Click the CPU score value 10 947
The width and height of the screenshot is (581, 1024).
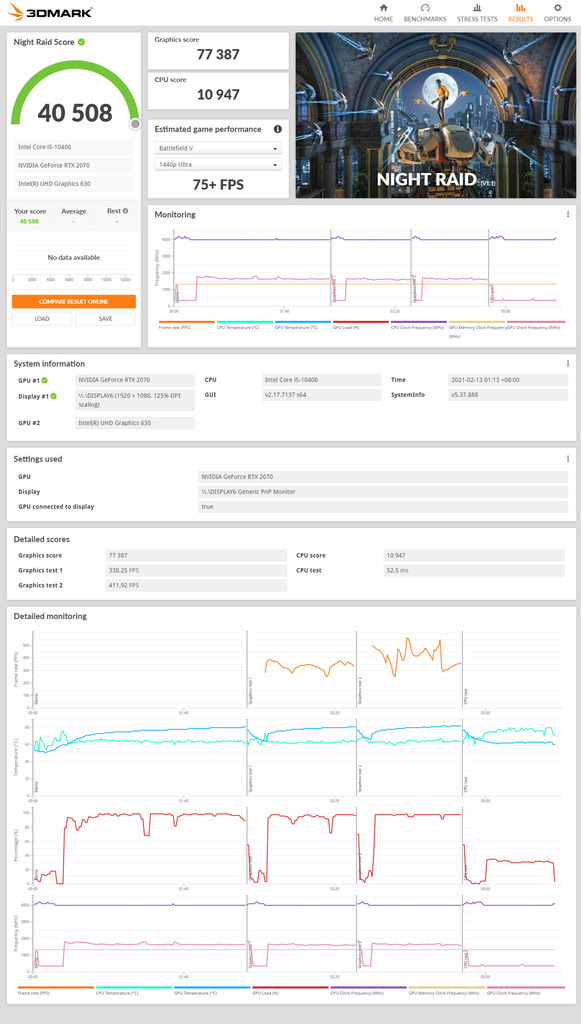218,95
